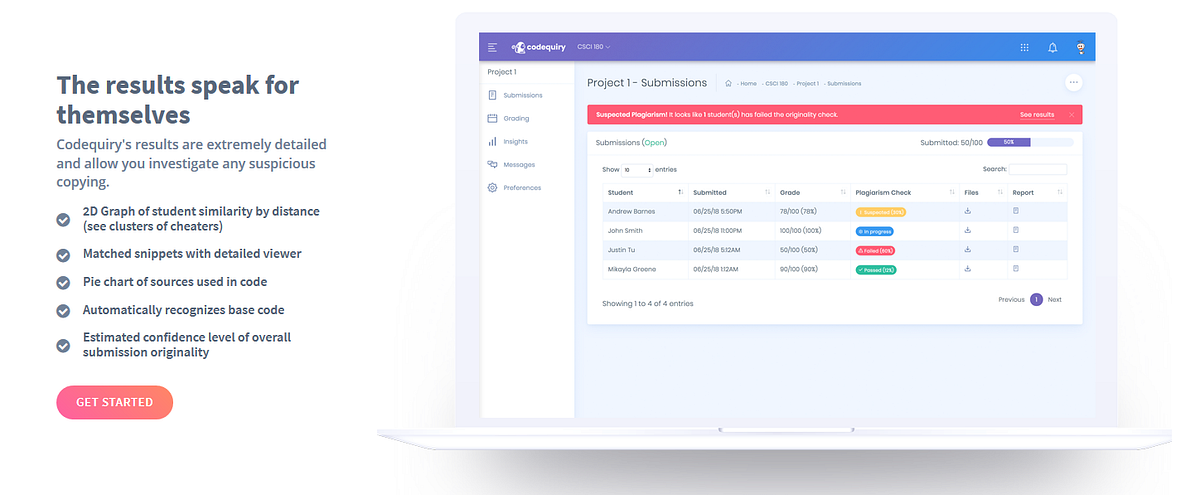This screenshot has width=1200, height=495.
Task: Go to Submissions in sidebar
Action: (x=523, y=95)
